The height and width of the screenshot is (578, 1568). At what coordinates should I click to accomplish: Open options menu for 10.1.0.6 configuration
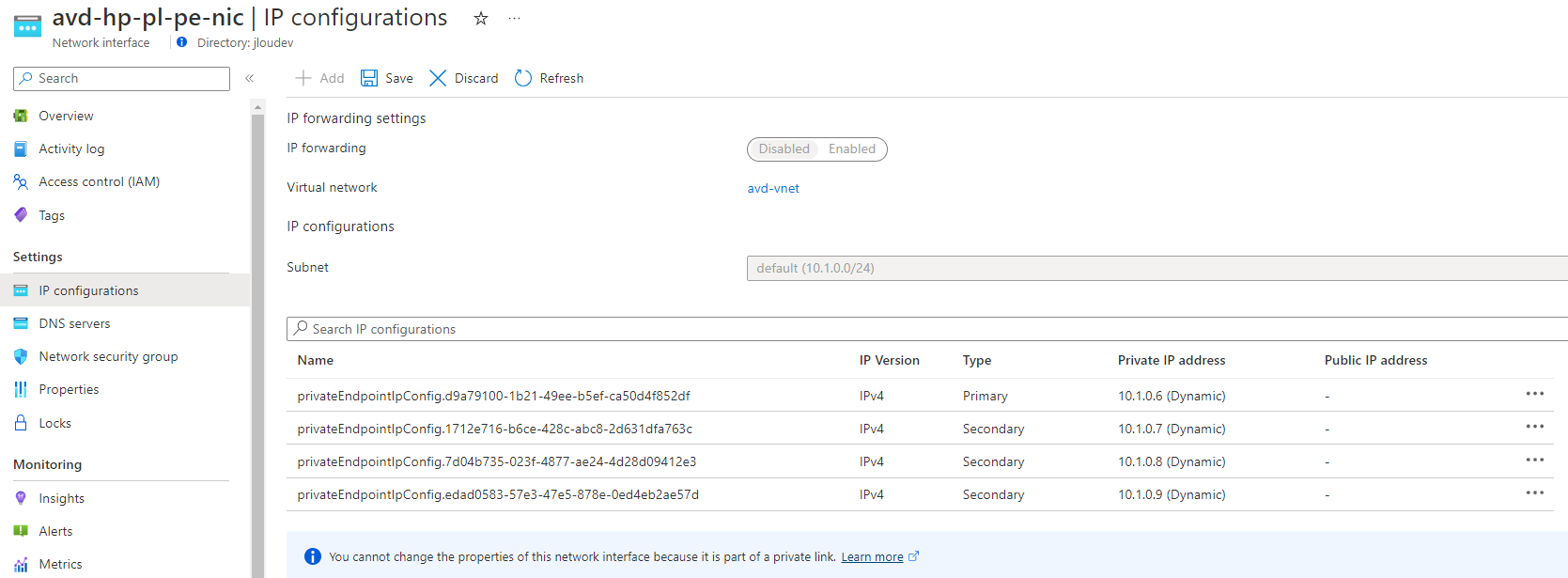[1535, 394]
